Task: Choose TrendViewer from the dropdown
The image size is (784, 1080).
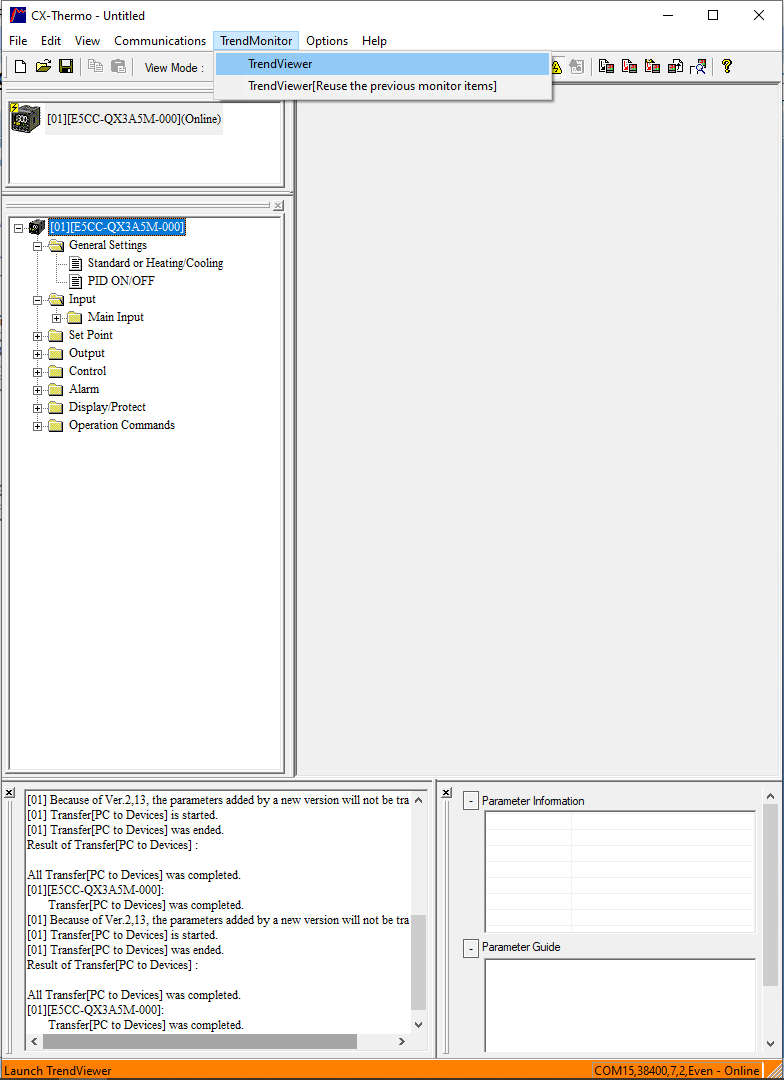Action: pos(382,64)
